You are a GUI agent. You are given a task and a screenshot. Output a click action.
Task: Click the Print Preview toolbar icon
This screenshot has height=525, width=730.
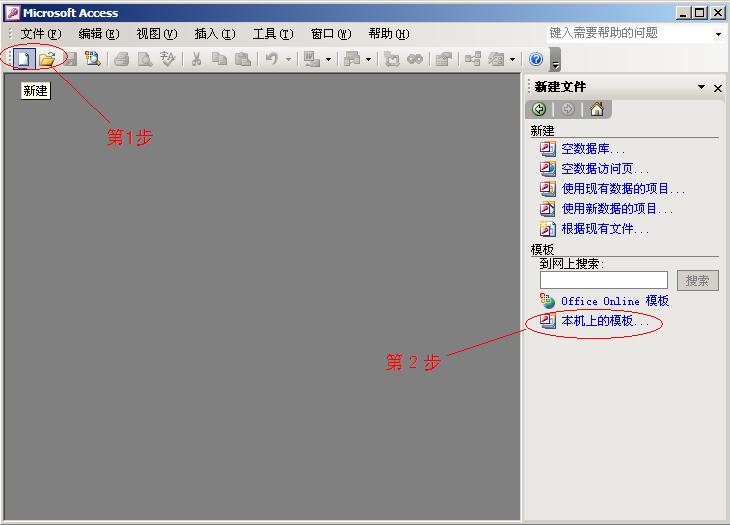point(145,59)
